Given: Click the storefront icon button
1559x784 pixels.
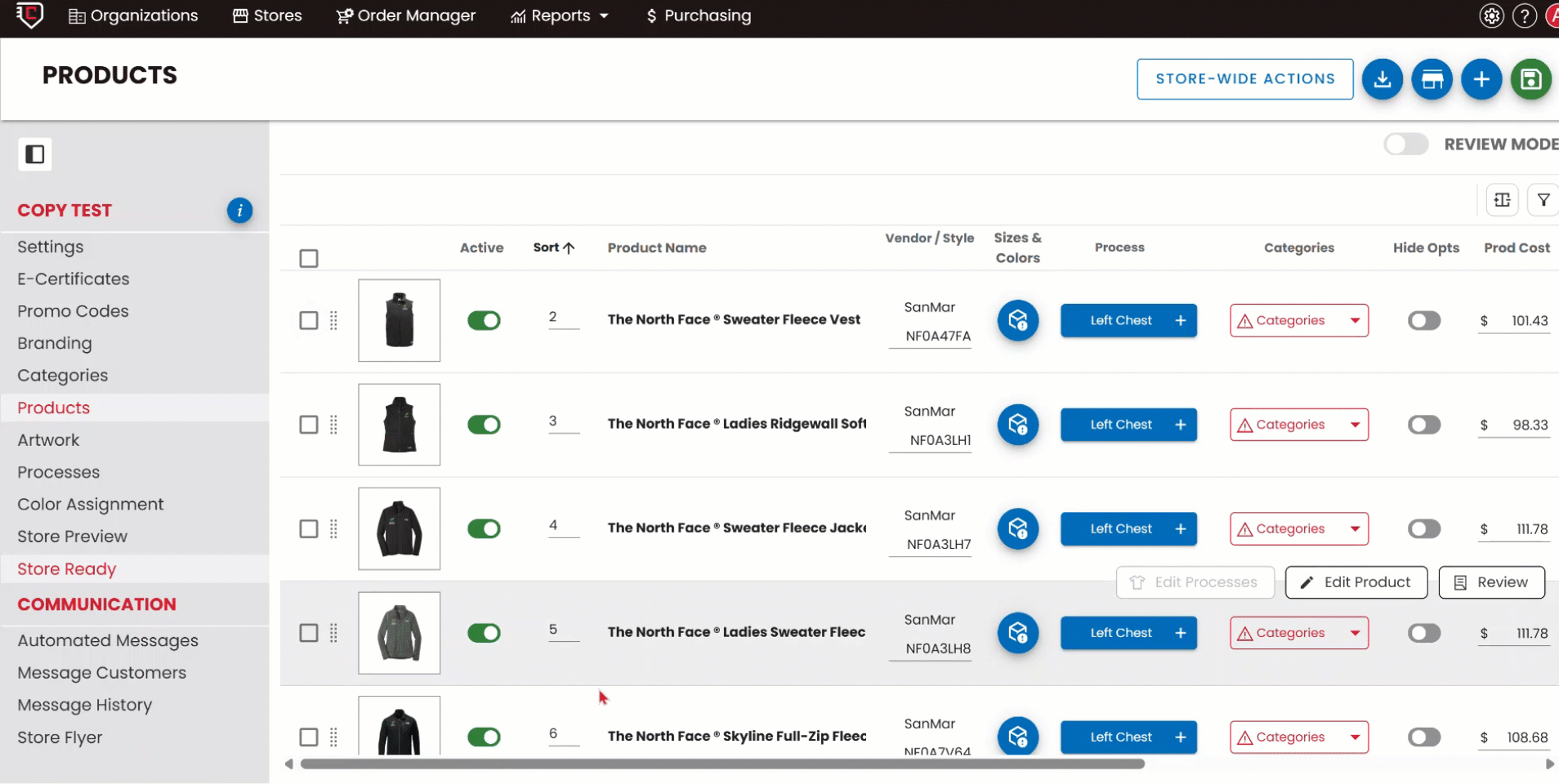Looking at the screenshot, I should click(1432, 79).
